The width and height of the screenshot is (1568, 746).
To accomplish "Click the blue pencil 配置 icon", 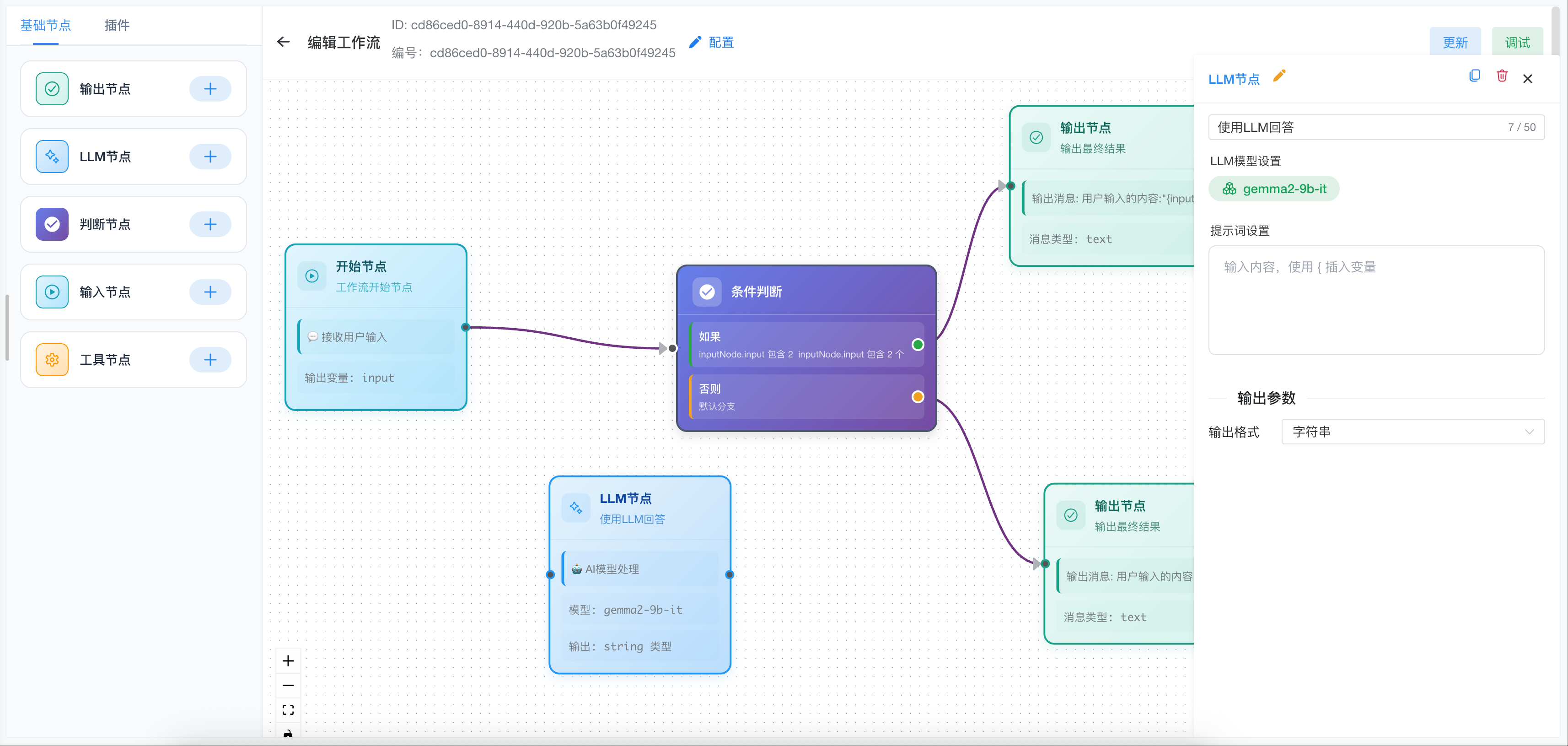I will coord(695,42).
